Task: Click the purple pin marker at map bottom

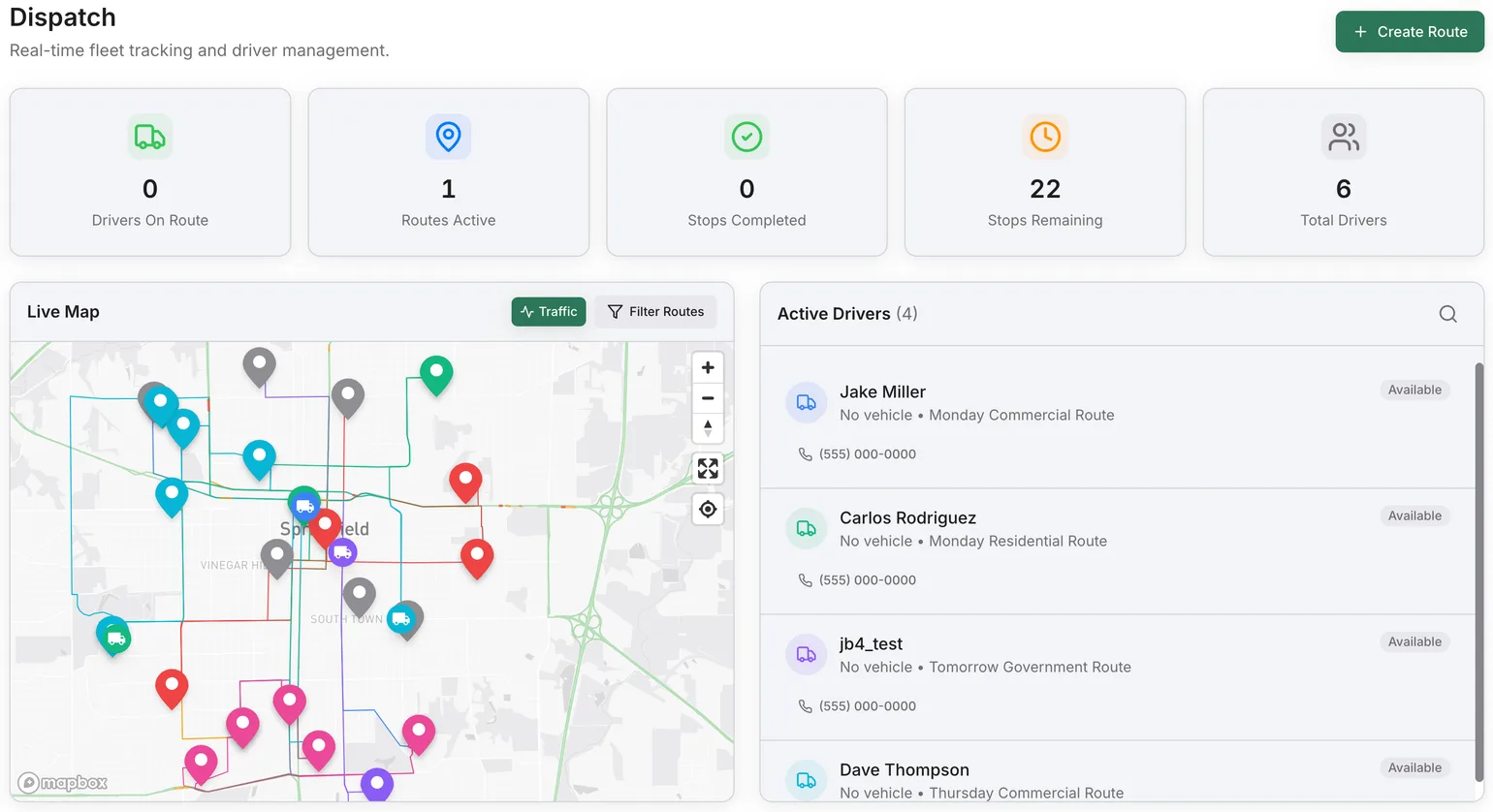Action: pos(377,783)
